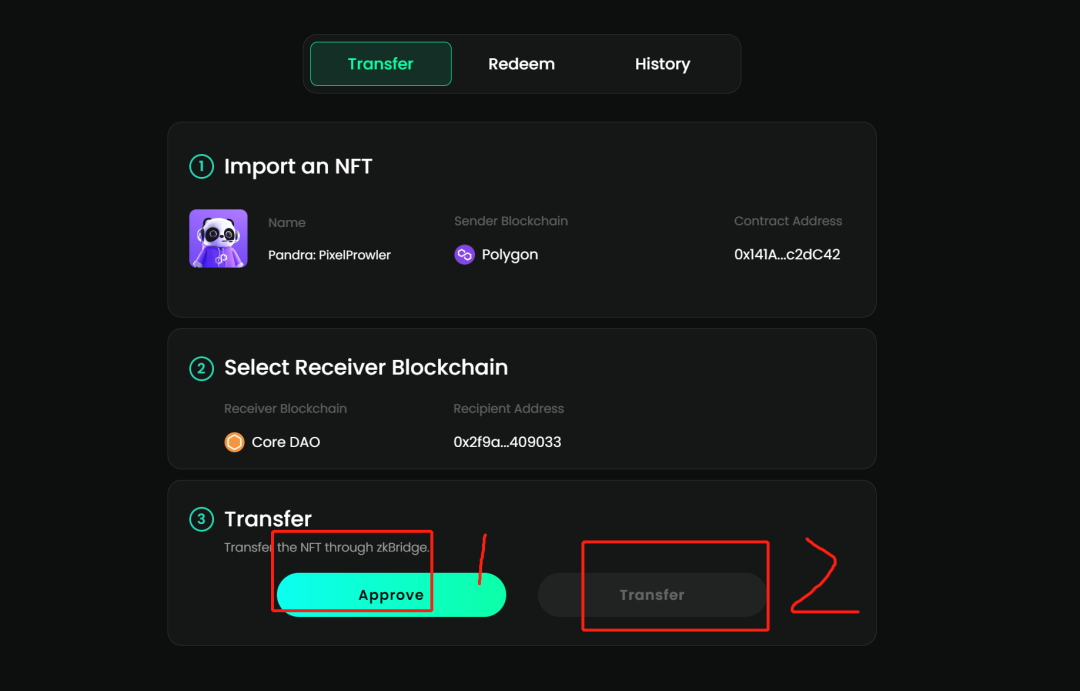Click the step 1 circle icon
The height and width of the screenshot is (691, 1080).
(201, 166)
